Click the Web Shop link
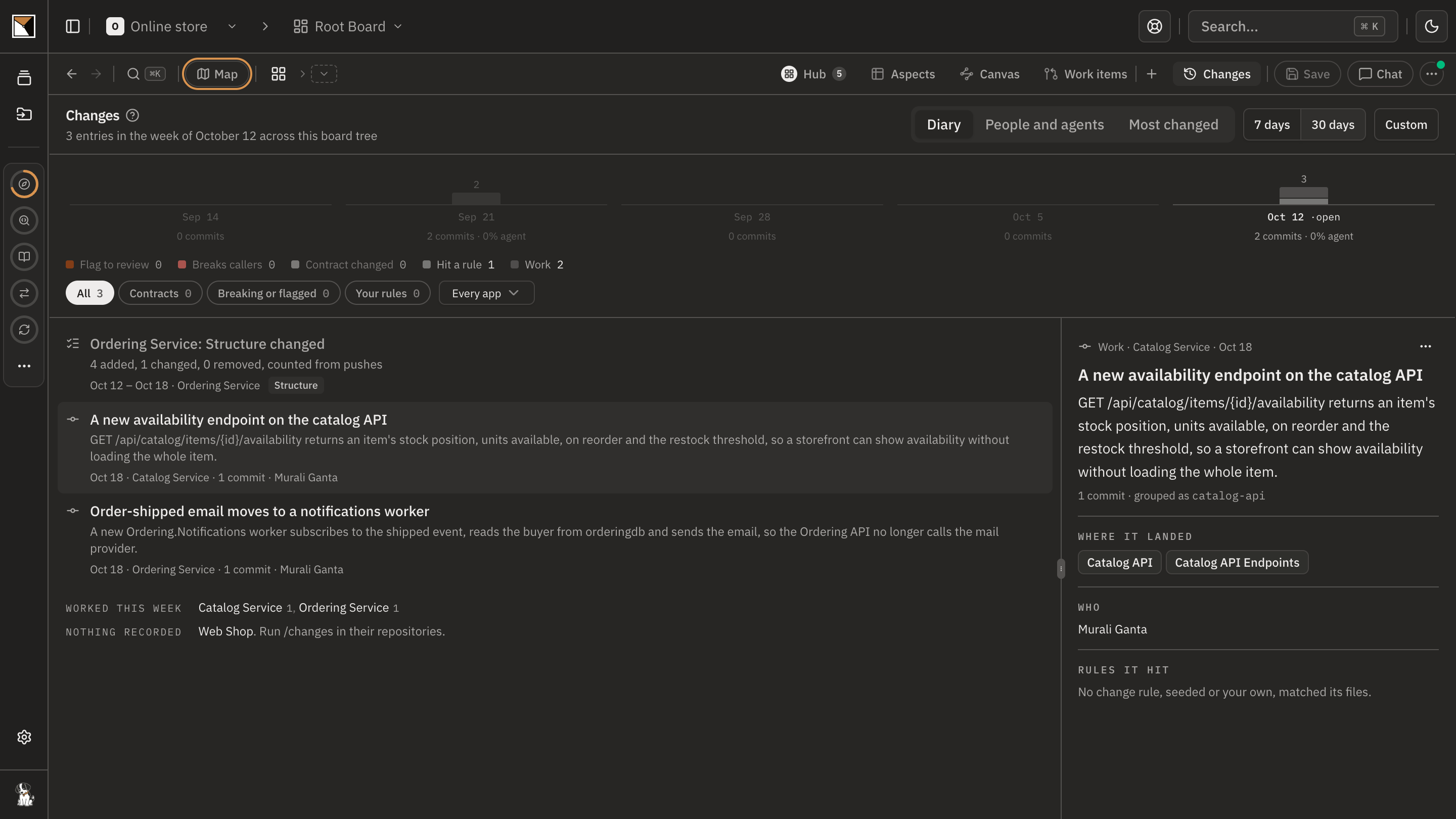Image resolution: width=1456 pixels, height=819 pixels. [x=225, y=631]
